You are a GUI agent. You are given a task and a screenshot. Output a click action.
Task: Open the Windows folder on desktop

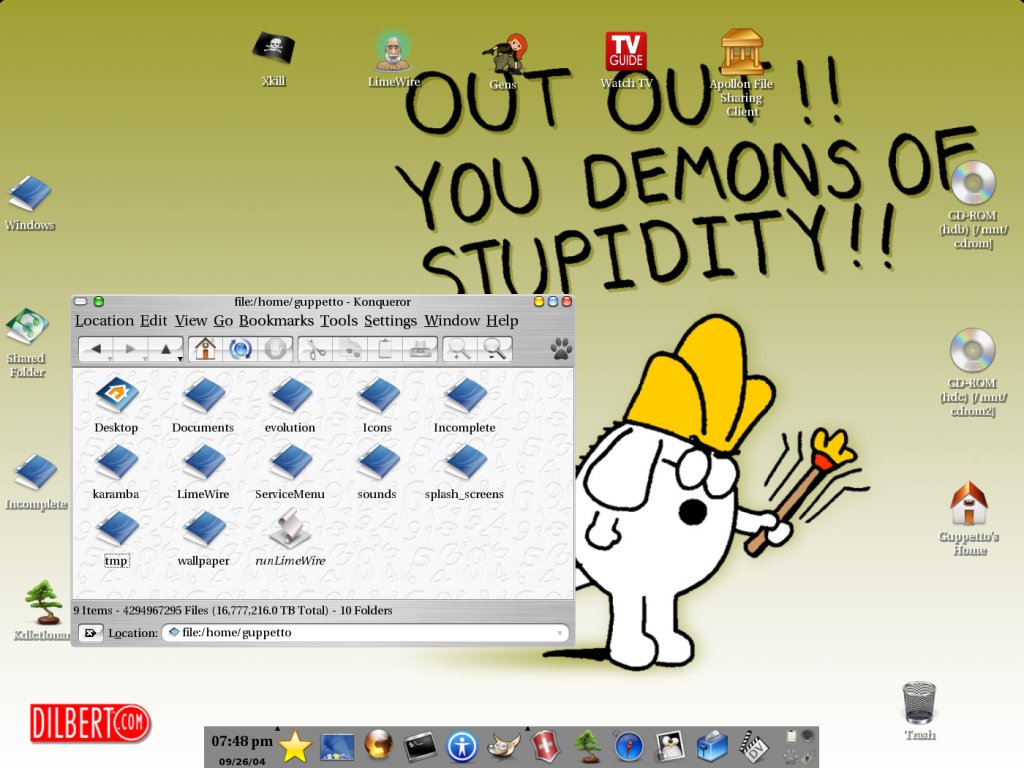[x=29, y=203]
